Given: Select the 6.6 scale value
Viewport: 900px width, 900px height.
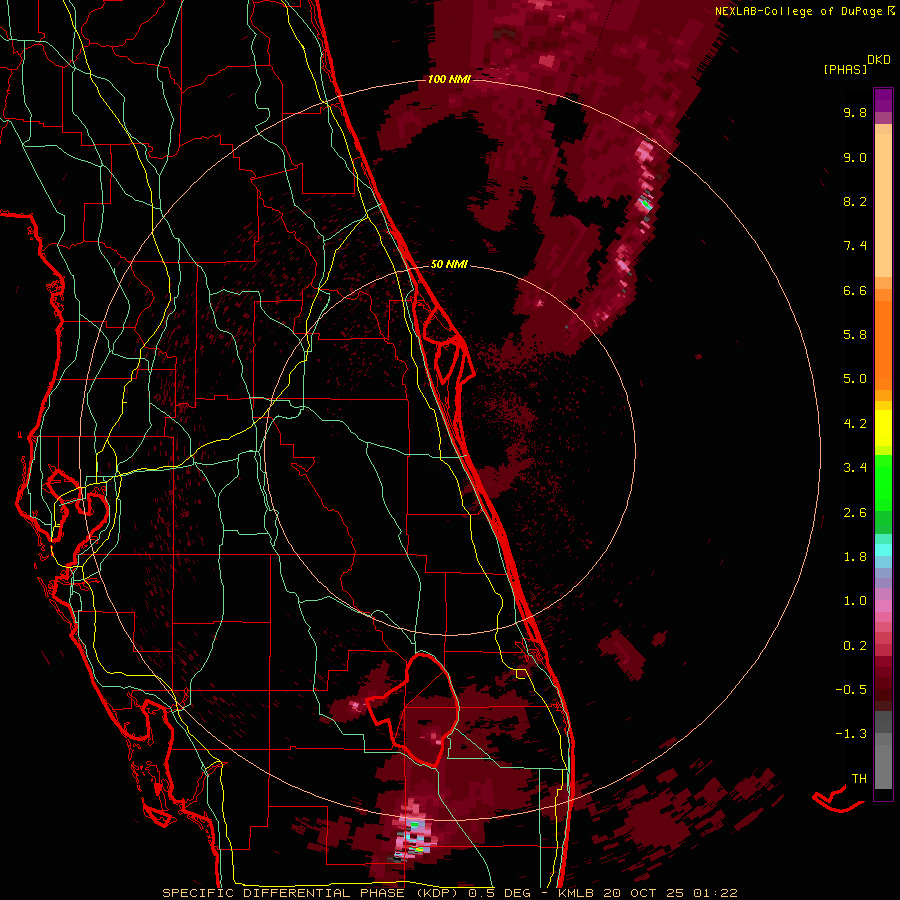Looking at the screenshot, I should [x=855, y=290].
